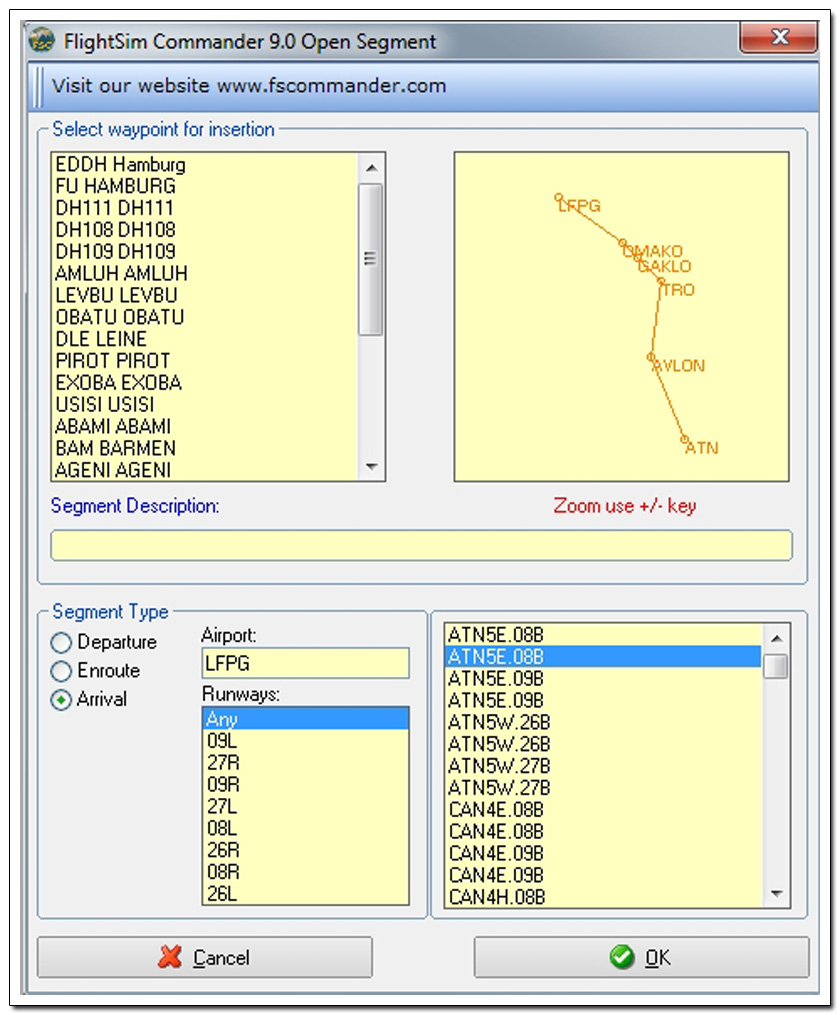
Task: Select waypoint EDDH Hamburg
Action: (204, 164)
